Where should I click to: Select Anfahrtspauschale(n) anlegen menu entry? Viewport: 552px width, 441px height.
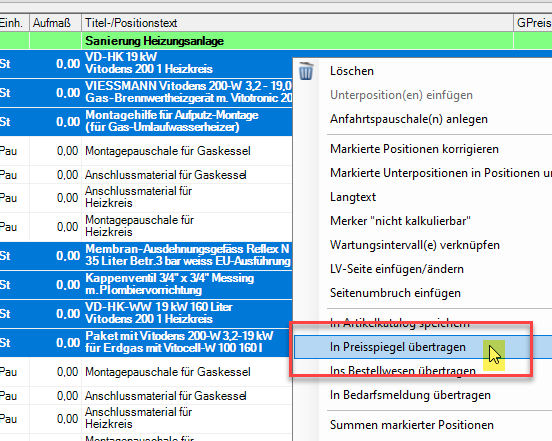(x=409, y=119)
